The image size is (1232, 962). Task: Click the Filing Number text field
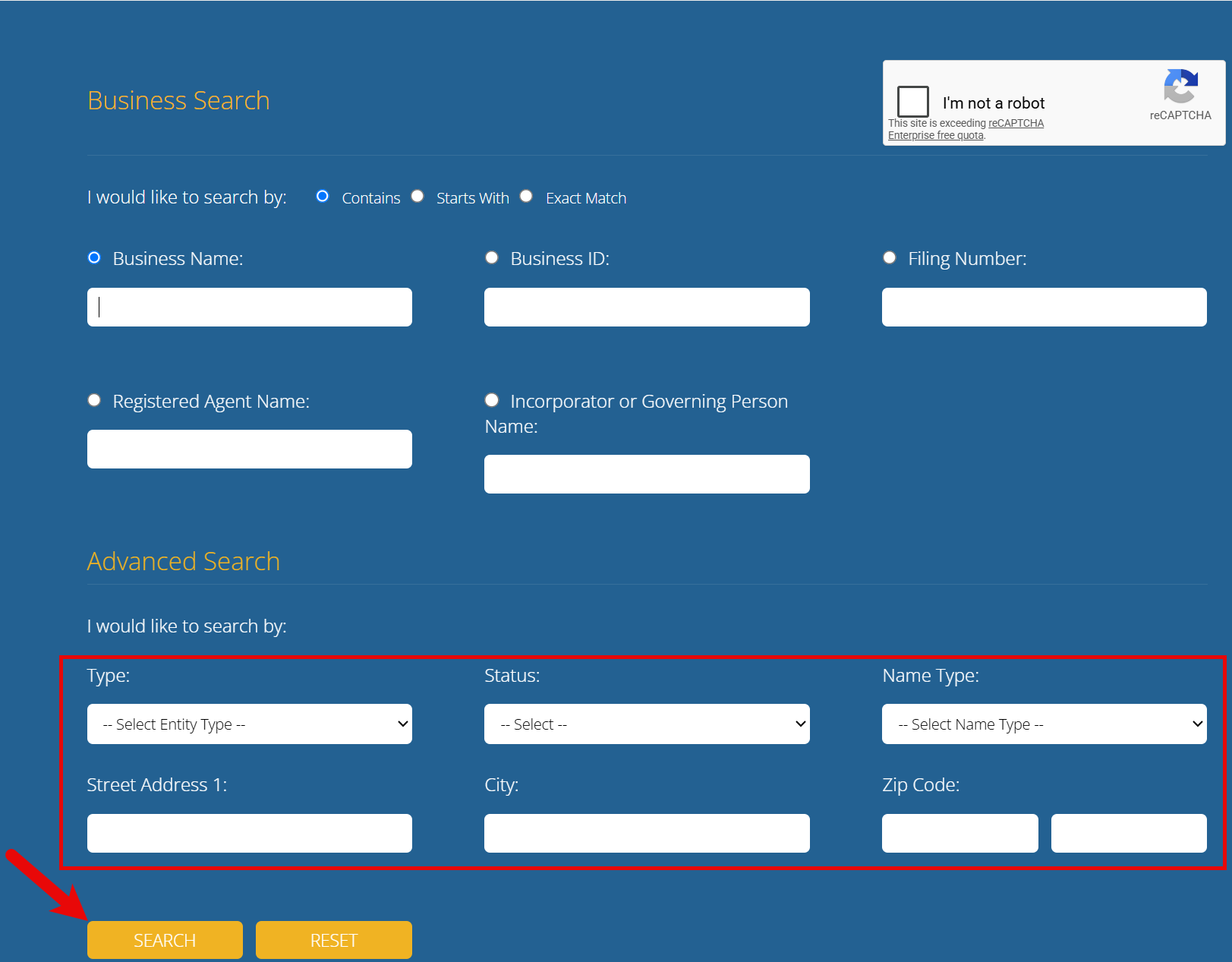(x=1045, y=307)
